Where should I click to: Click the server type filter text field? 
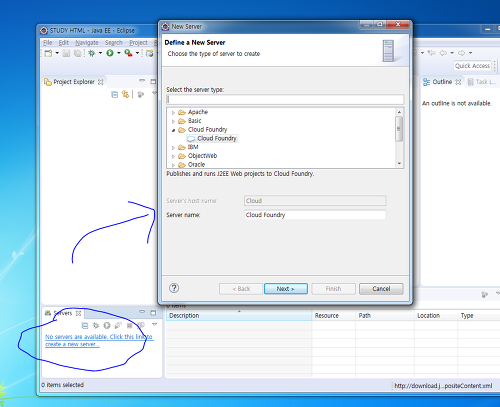pos(285,99)
